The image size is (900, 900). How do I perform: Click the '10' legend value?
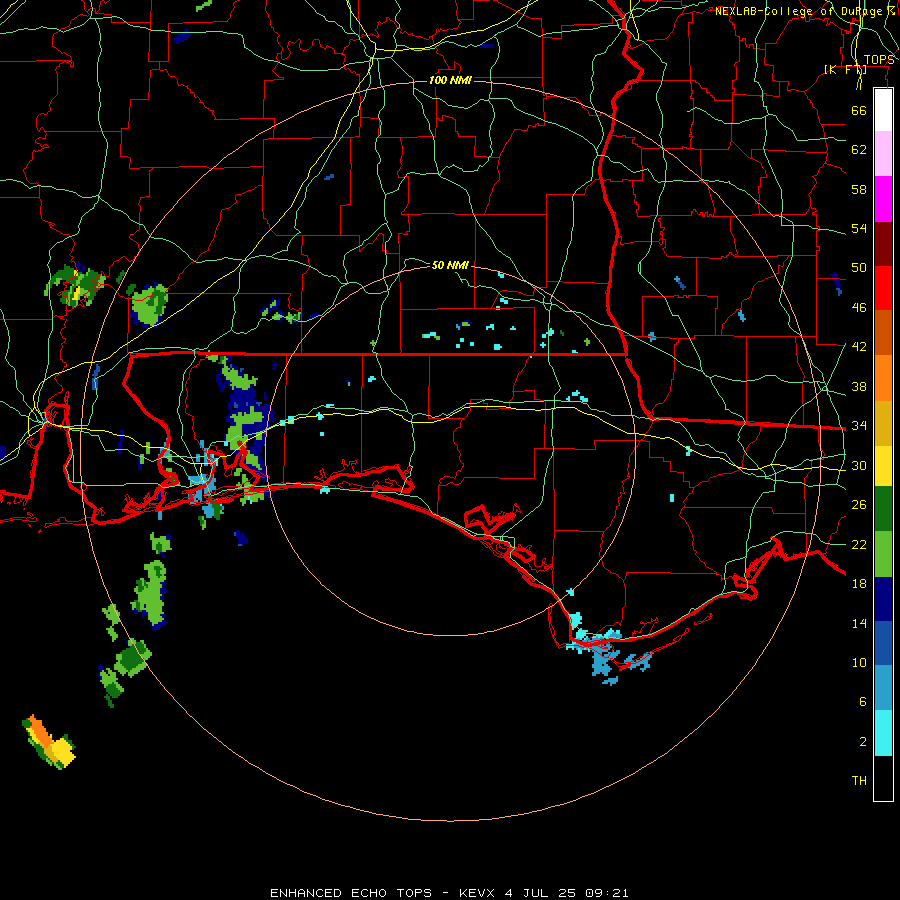click(859, 662)
